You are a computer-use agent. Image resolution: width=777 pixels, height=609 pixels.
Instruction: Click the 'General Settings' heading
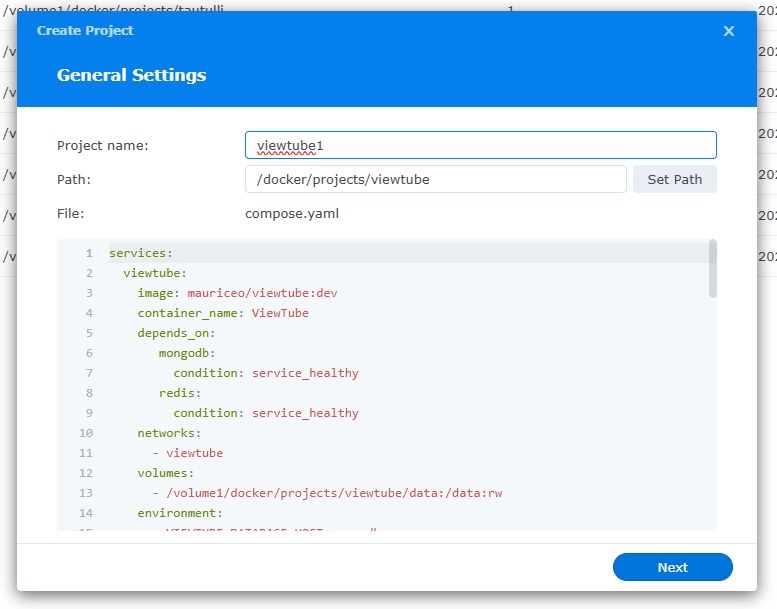click(131, 75)
